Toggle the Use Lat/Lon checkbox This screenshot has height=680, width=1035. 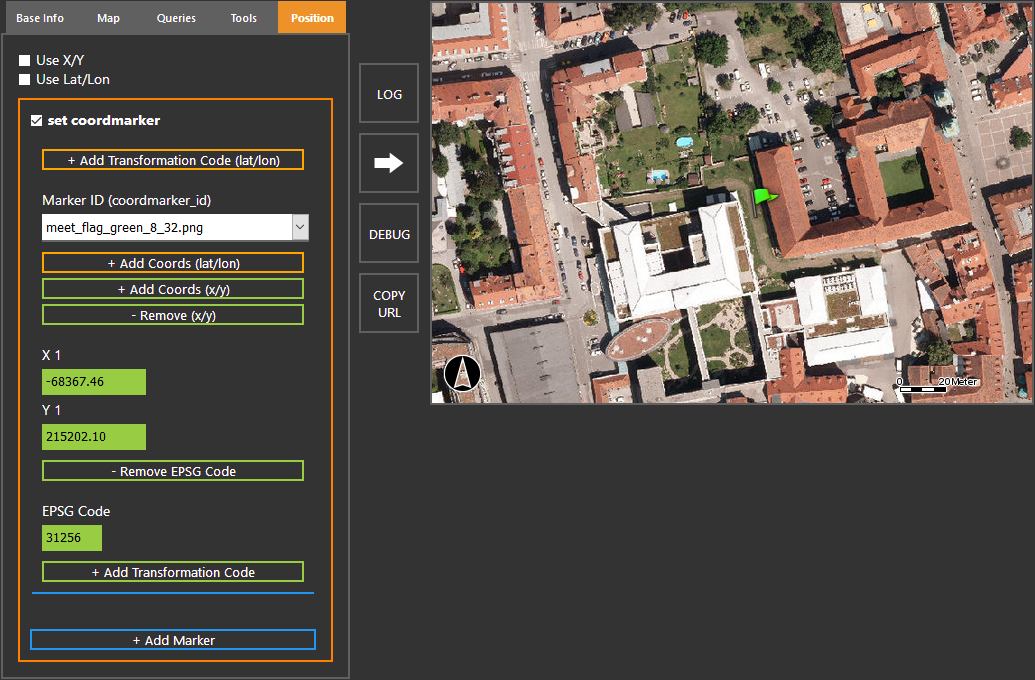(23, 79)
